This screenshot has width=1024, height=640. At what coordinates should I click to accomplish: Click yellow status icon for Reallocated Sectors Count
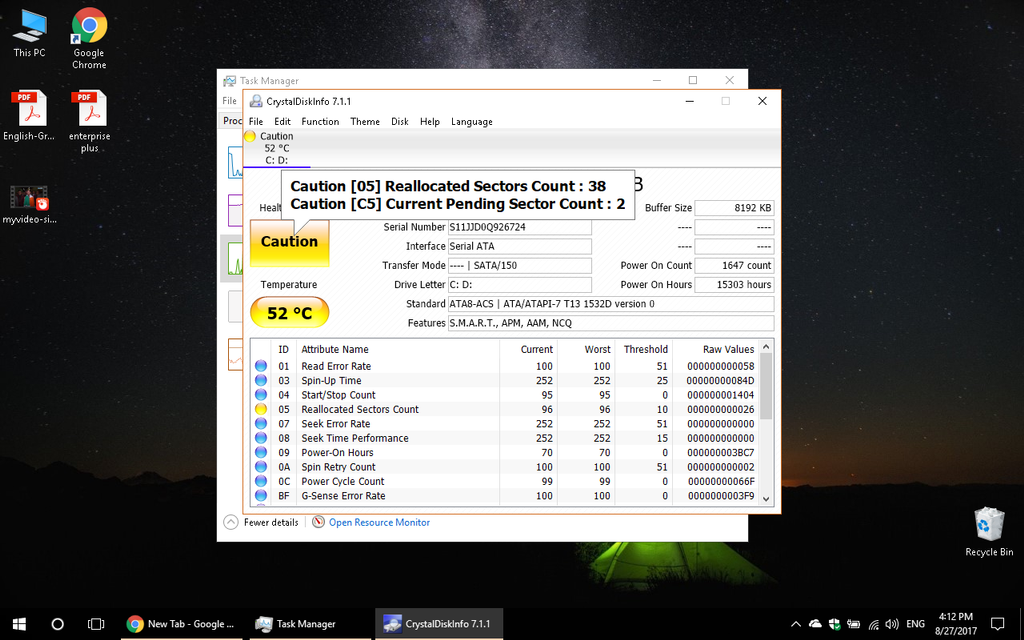pyautogui.click(x=261, y=409)
